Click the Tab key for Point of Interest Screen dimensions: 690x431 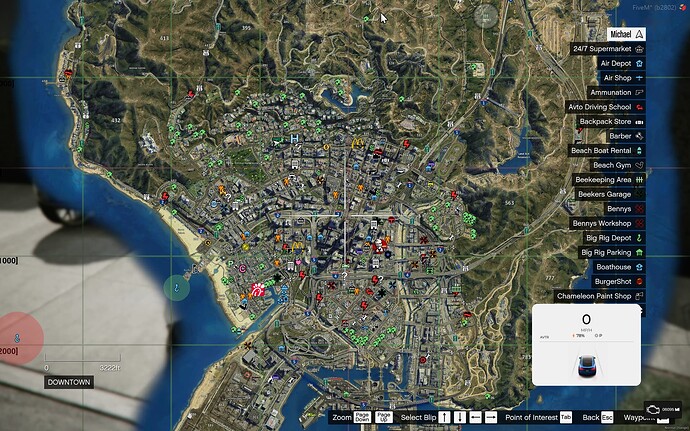[x=566, y=417]
